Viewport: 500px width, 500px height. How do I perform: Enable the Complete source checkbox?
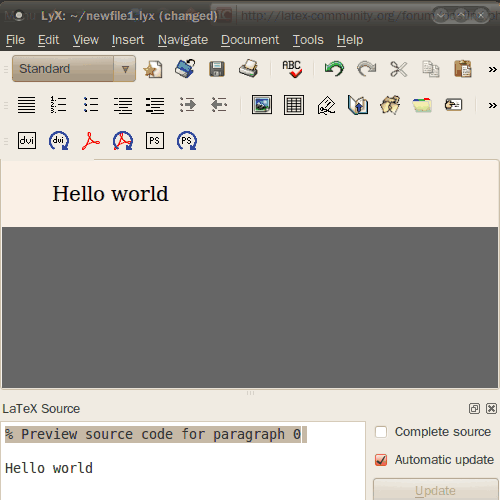(381, 432)
